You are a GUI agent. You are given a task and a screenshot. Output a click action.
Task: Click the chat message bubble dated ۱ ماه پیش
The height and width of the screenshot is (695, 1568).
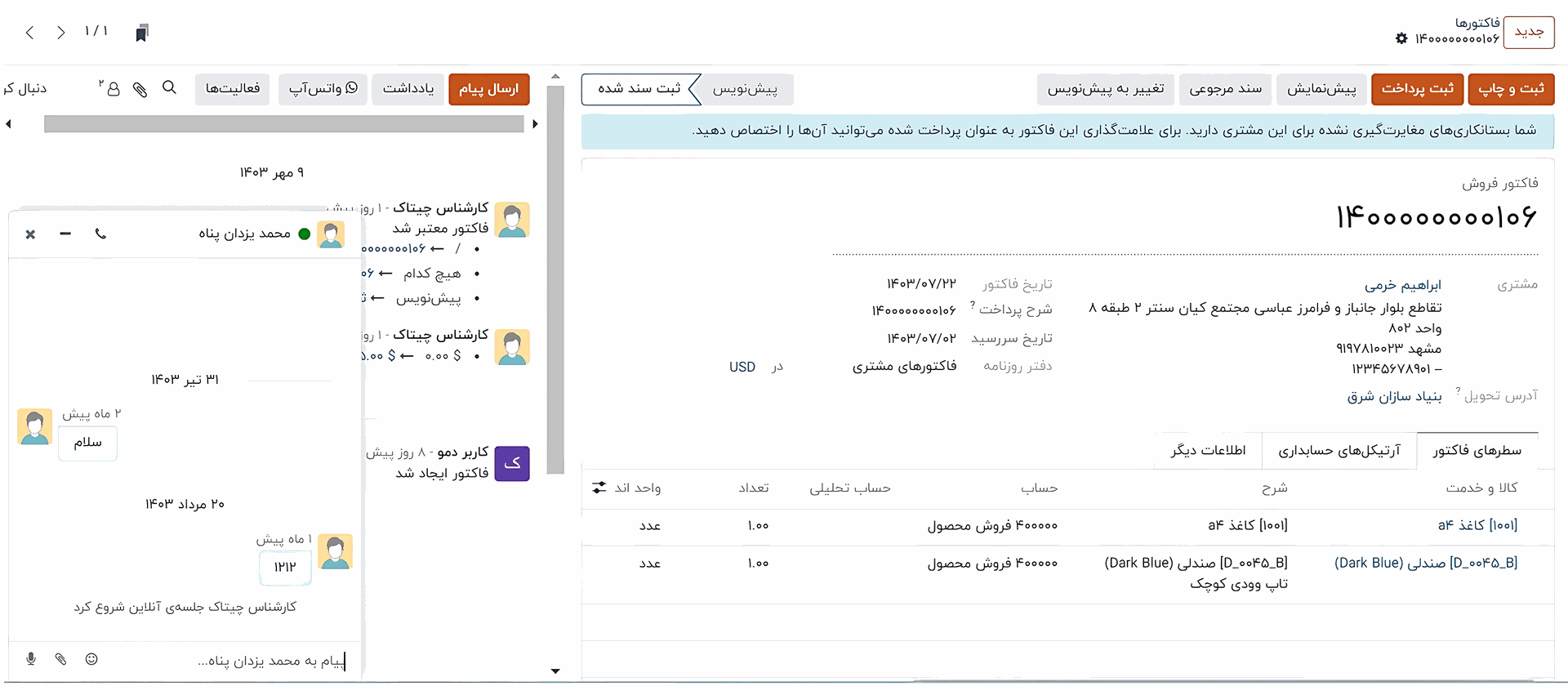pyautogui.click(x=285, y=568)
